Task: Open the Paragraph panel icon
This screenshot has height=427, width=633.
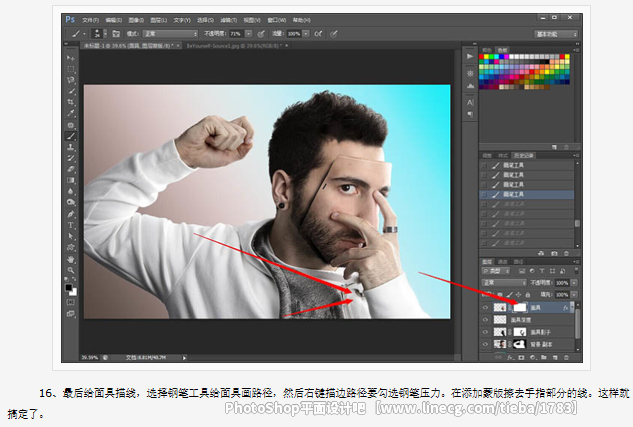Action: coord(470,114)
